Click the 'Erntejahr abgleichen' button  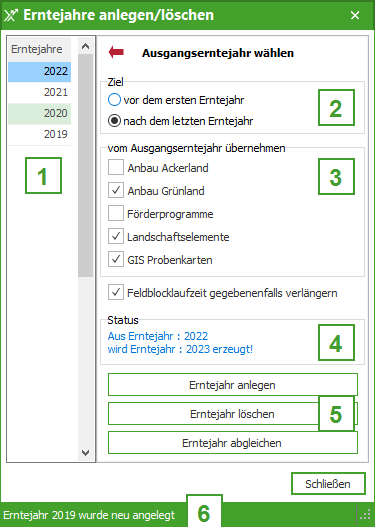pyautogui.click(x=233, y=443)
